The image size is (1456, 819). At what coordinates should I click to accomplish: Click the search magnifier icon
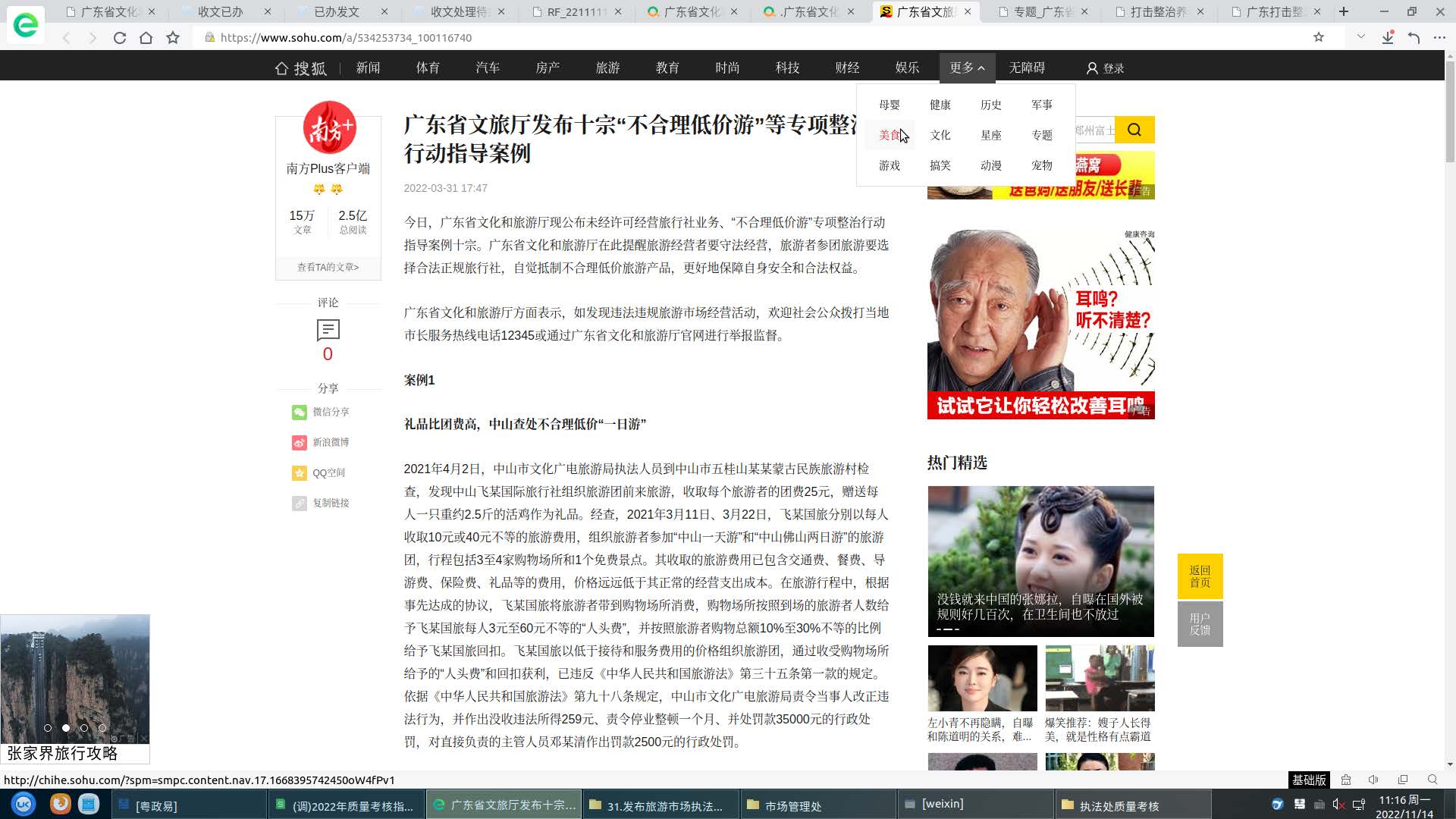(x=1134, y=129)
